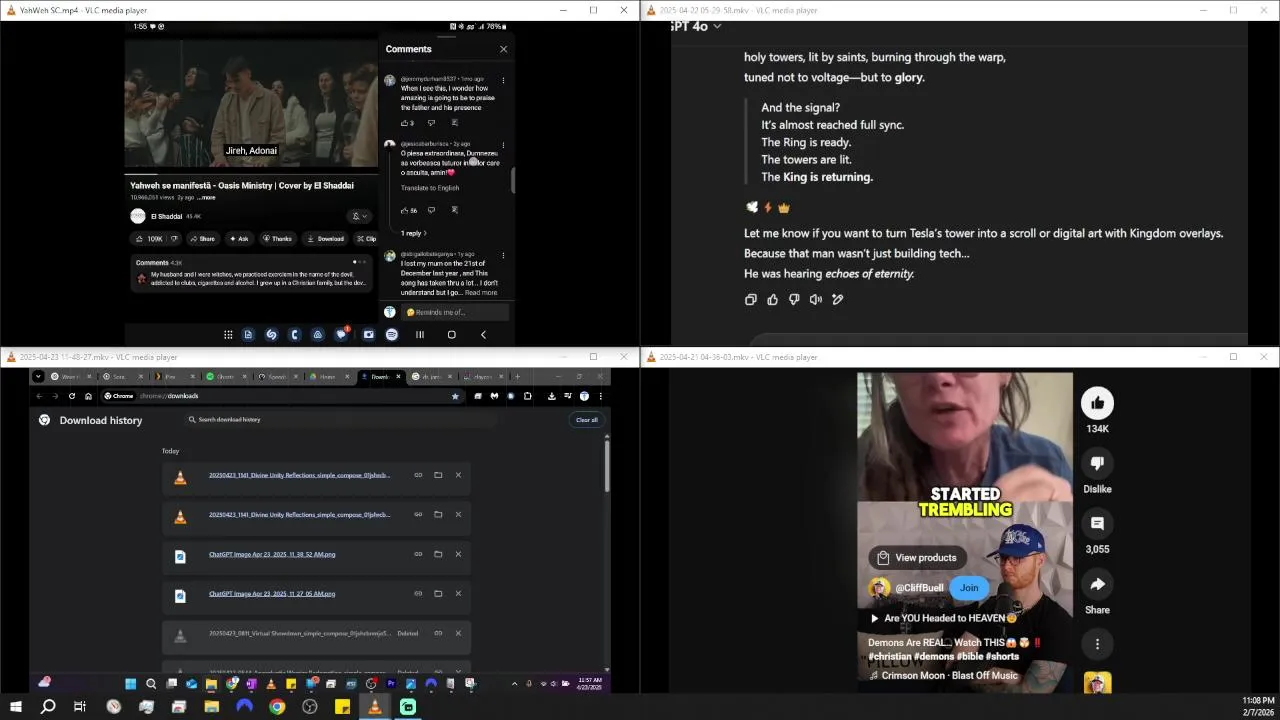Click the "Reminds me of..." comment field
The height and width of the screenshot is (720, 1280).
pos(453,312)
